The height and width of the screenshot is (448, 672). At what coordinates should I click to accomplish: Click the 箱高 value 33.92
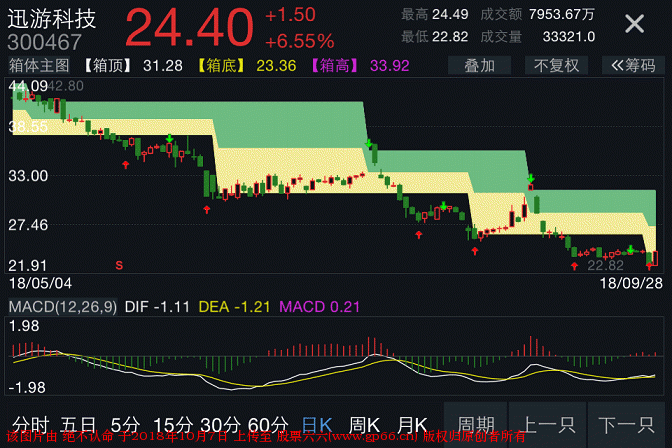(390, 66)
